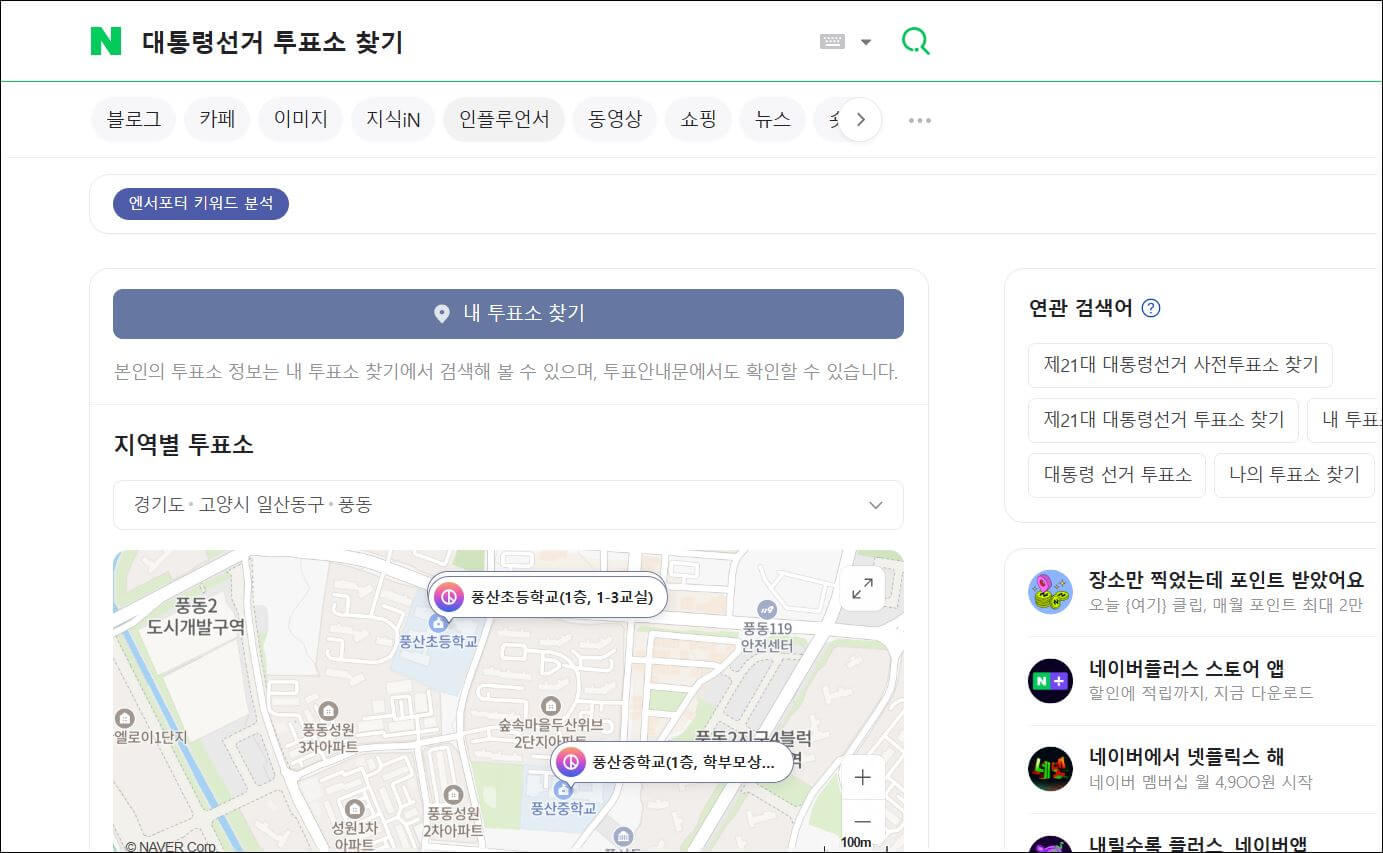This screenshot has height=853, width=1383.
Task: Select related search 대통령 선거 투표소
Action: (x=1117, y=475)
